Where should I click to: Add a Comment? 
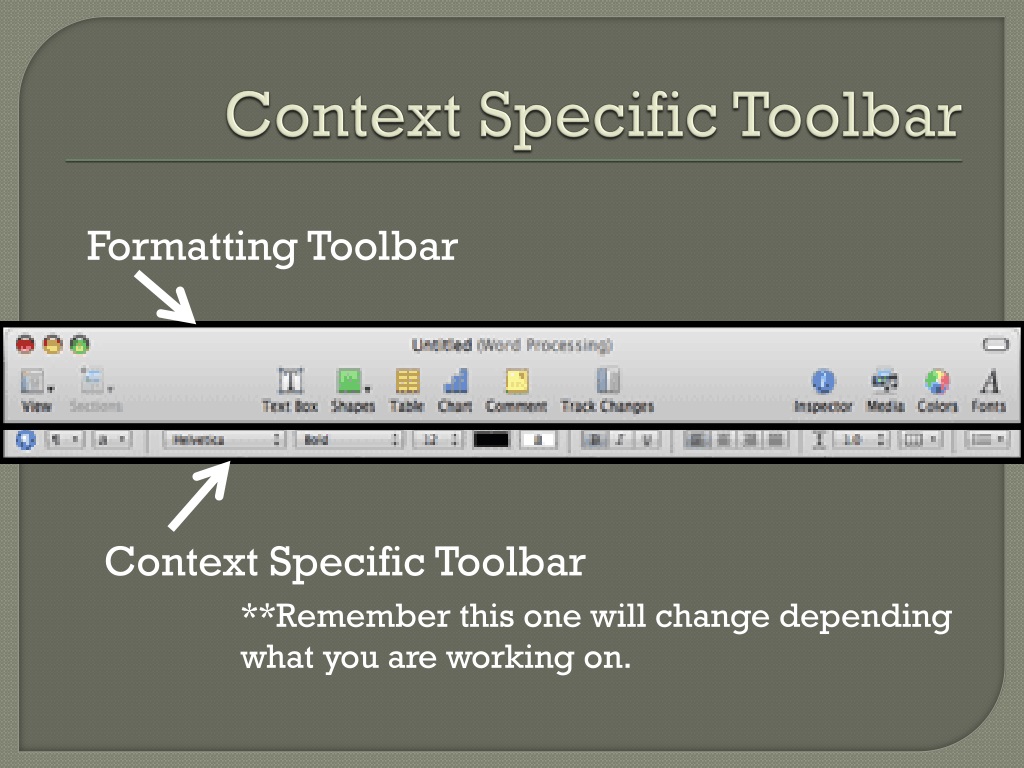(516, 390)
